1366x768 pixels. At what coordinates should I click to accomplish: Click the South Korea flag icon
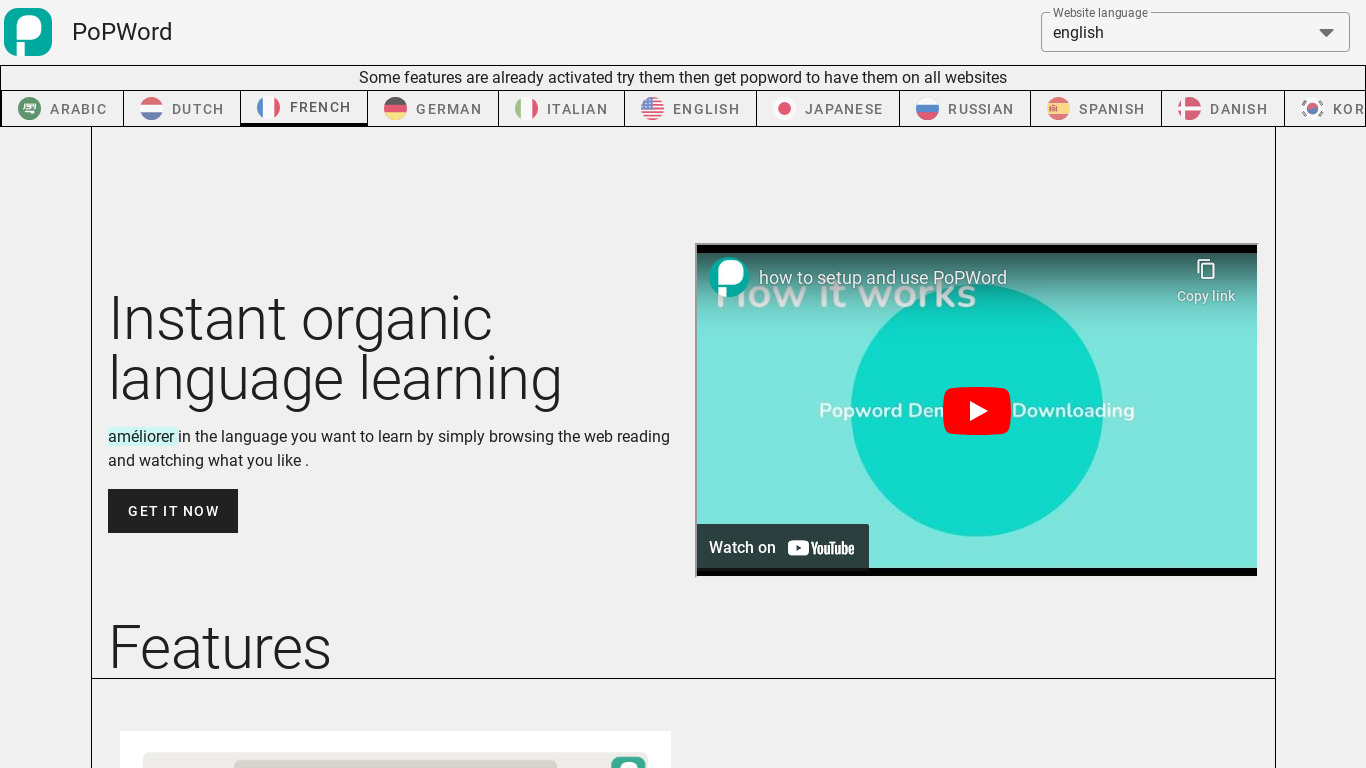click(1312, 108)
